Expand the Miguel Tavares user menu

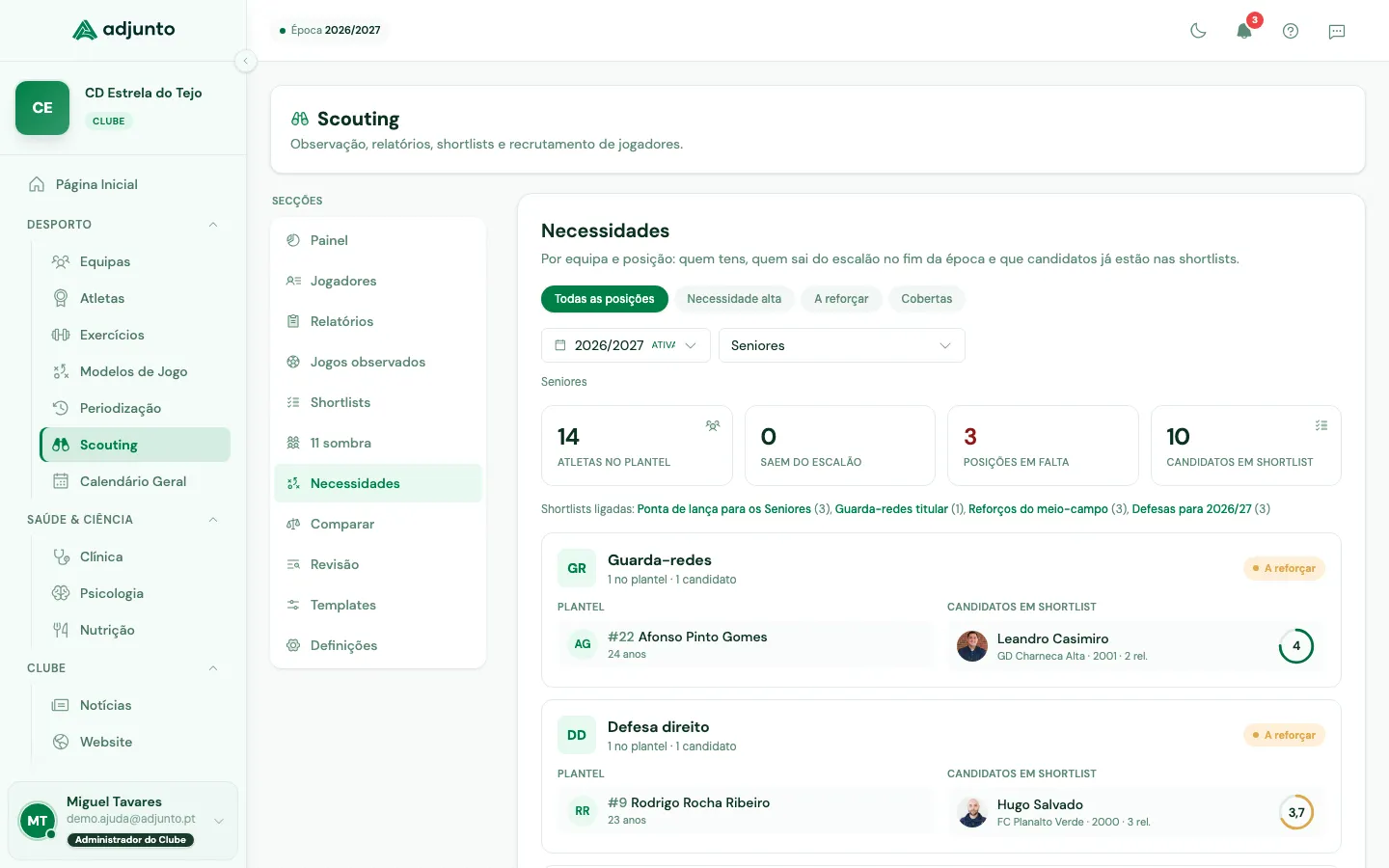pyautogui.click(x=123, y=821)
